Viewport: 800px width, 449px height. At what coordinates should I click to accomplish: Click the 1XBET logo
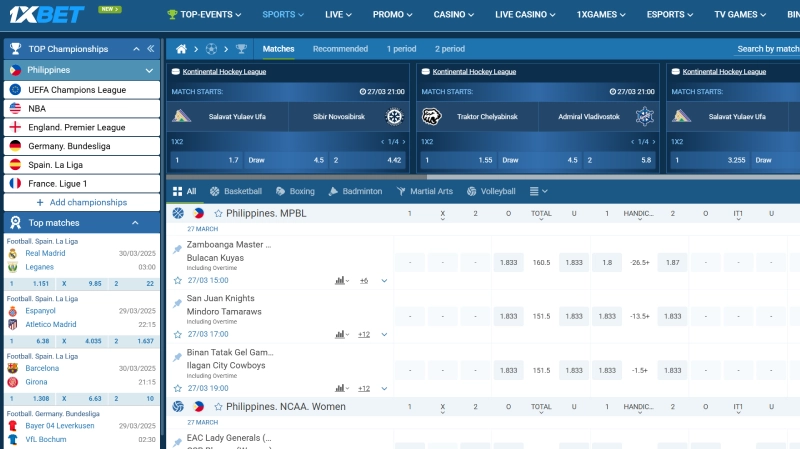coord(46,14)
